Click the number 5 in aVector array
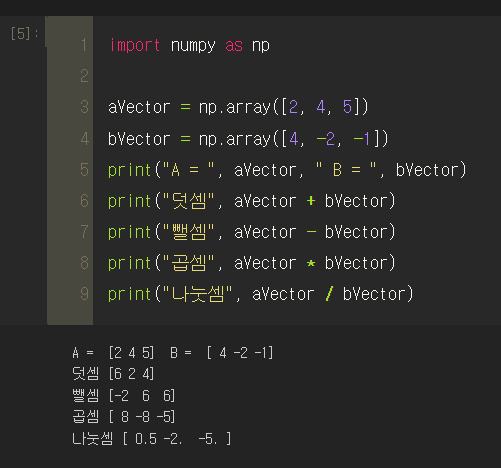The image size is (501, 468). 347,107
